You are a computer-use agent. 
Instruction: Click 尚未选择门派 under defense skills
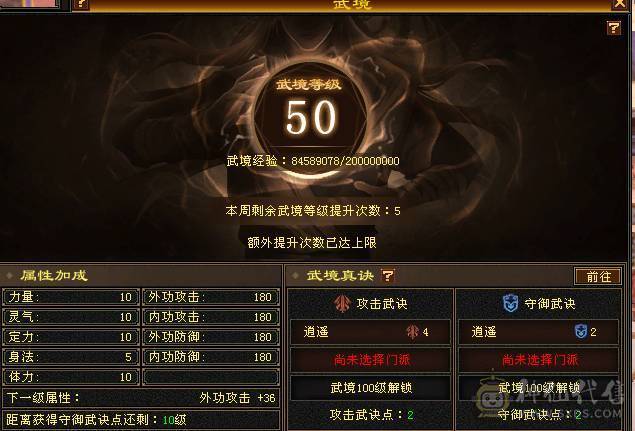click(539, 360)
